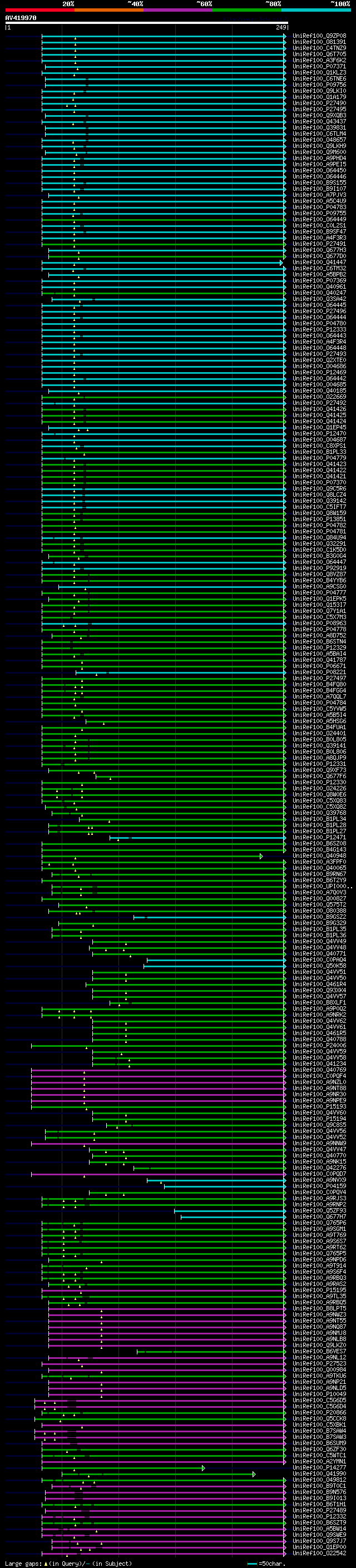356x1568 pixels.
Task: Click hit label UniRef100_C6TNE6
Action: click(319, 78)
